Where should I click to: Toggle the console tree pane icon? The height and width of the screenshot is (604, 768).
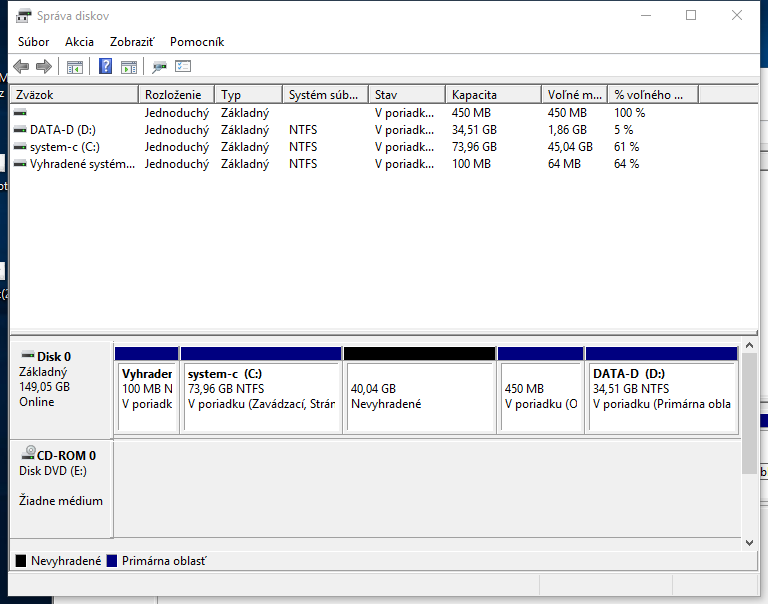click(x=74, y=67)
